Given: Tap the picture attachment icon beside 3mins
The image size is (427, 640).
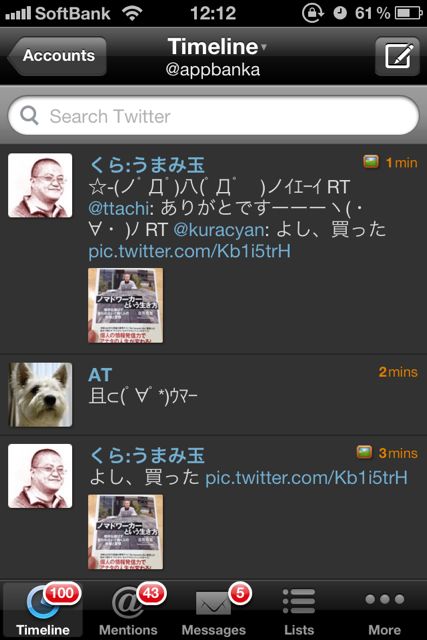Looking at the screenshot, I should 364,452.
